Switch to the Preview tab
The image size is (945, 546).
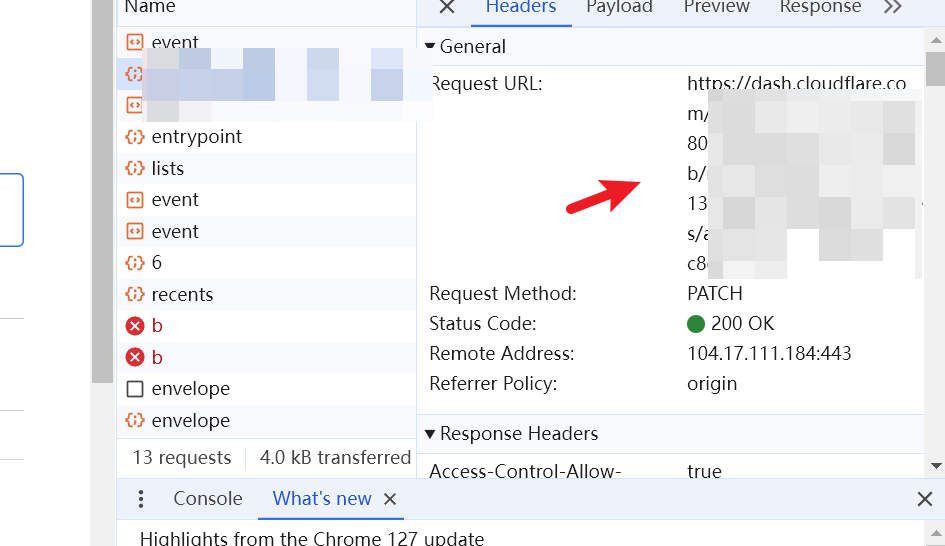pos(716,7)
